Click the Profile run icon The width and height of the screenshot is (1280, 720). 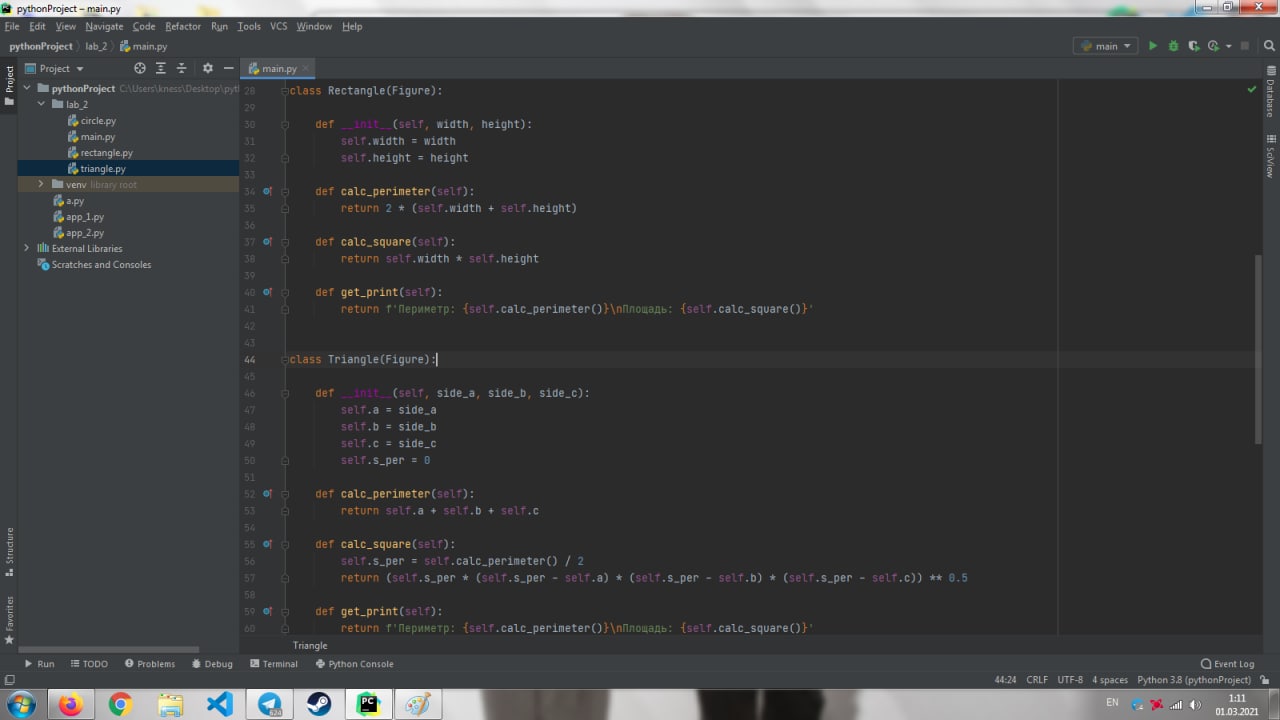1213,46
